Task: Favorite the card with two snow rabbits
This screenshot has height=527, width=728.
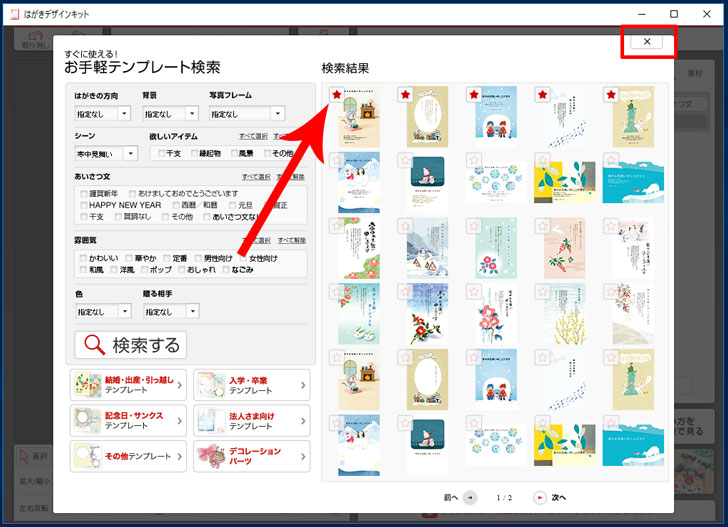Action: tap(337, 292)
